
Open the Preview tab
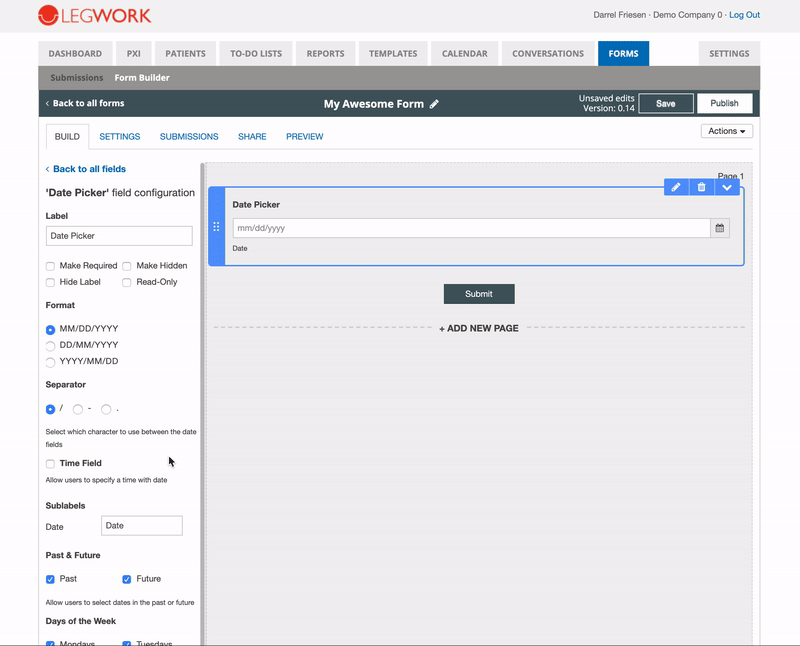(x=305, y=137)
